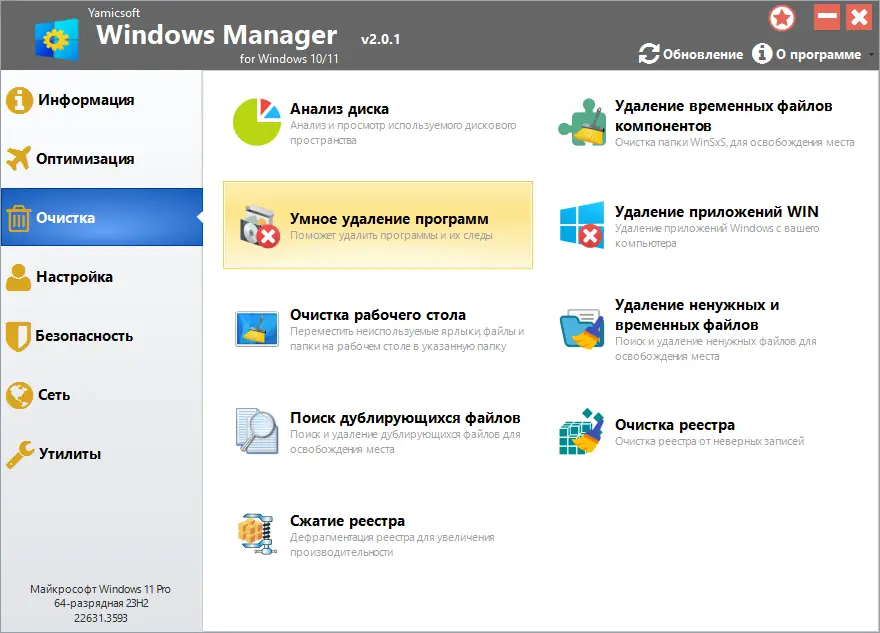Switch to the Утилиты tab

point(69,454)
